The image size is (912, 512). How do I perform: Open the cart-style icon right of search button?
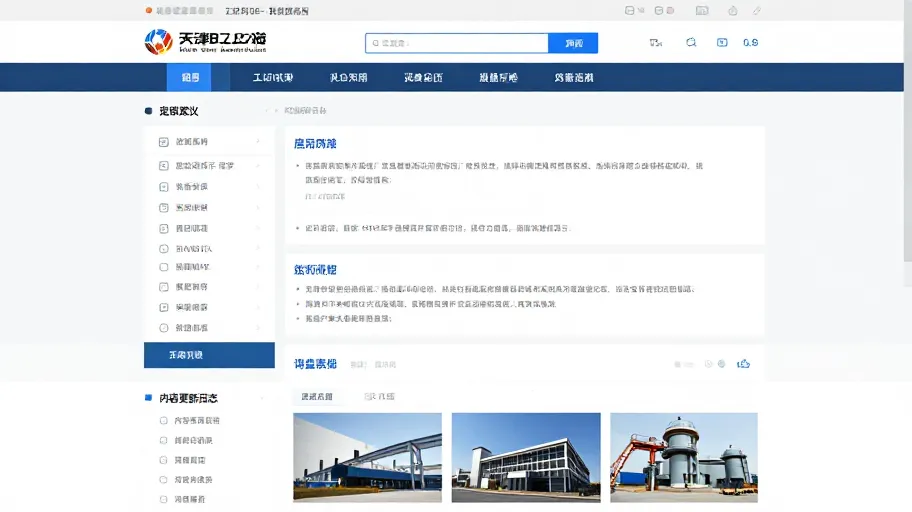[656, 42]
